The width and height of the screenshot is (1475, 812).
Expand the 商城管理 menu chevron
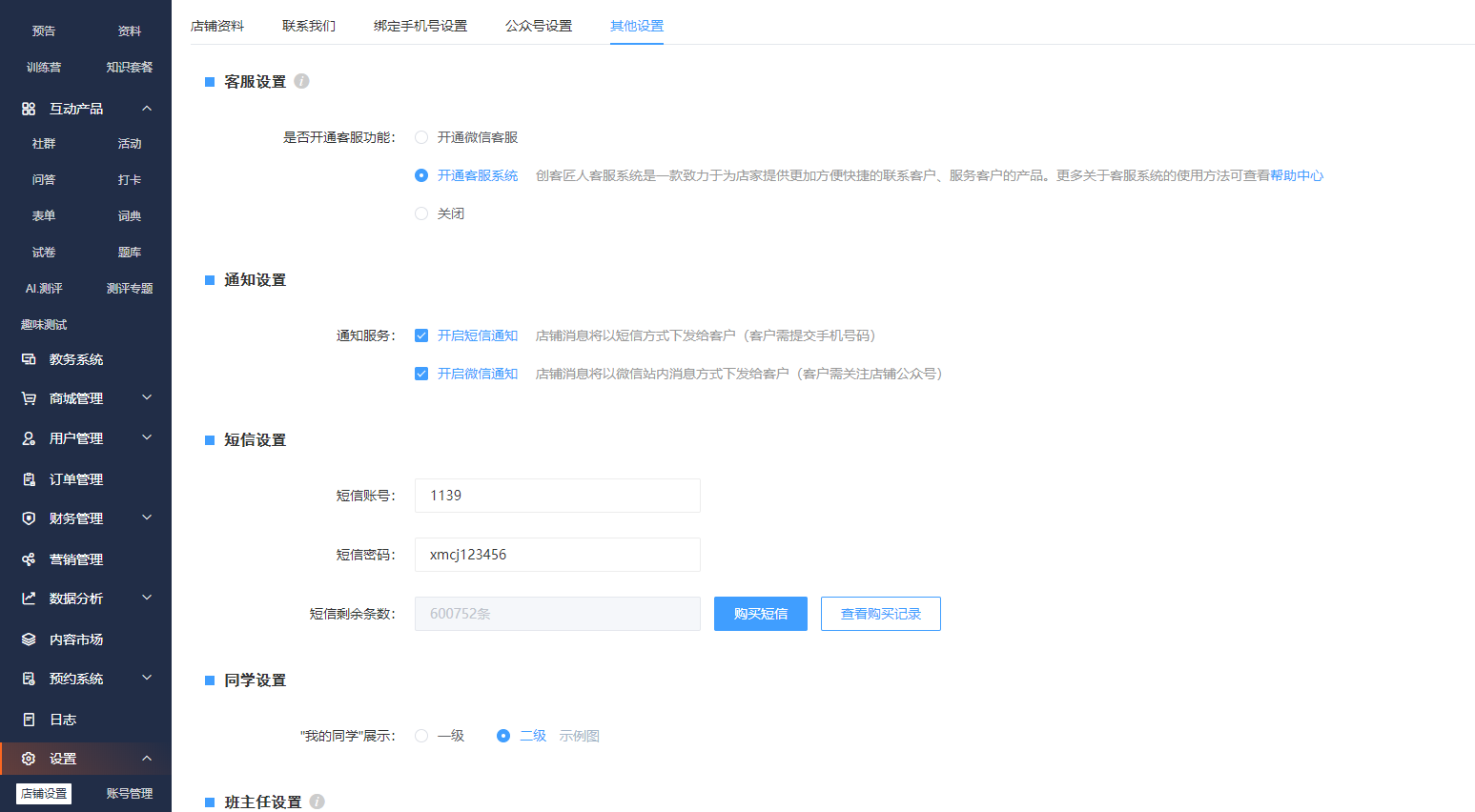click(147, 397)
